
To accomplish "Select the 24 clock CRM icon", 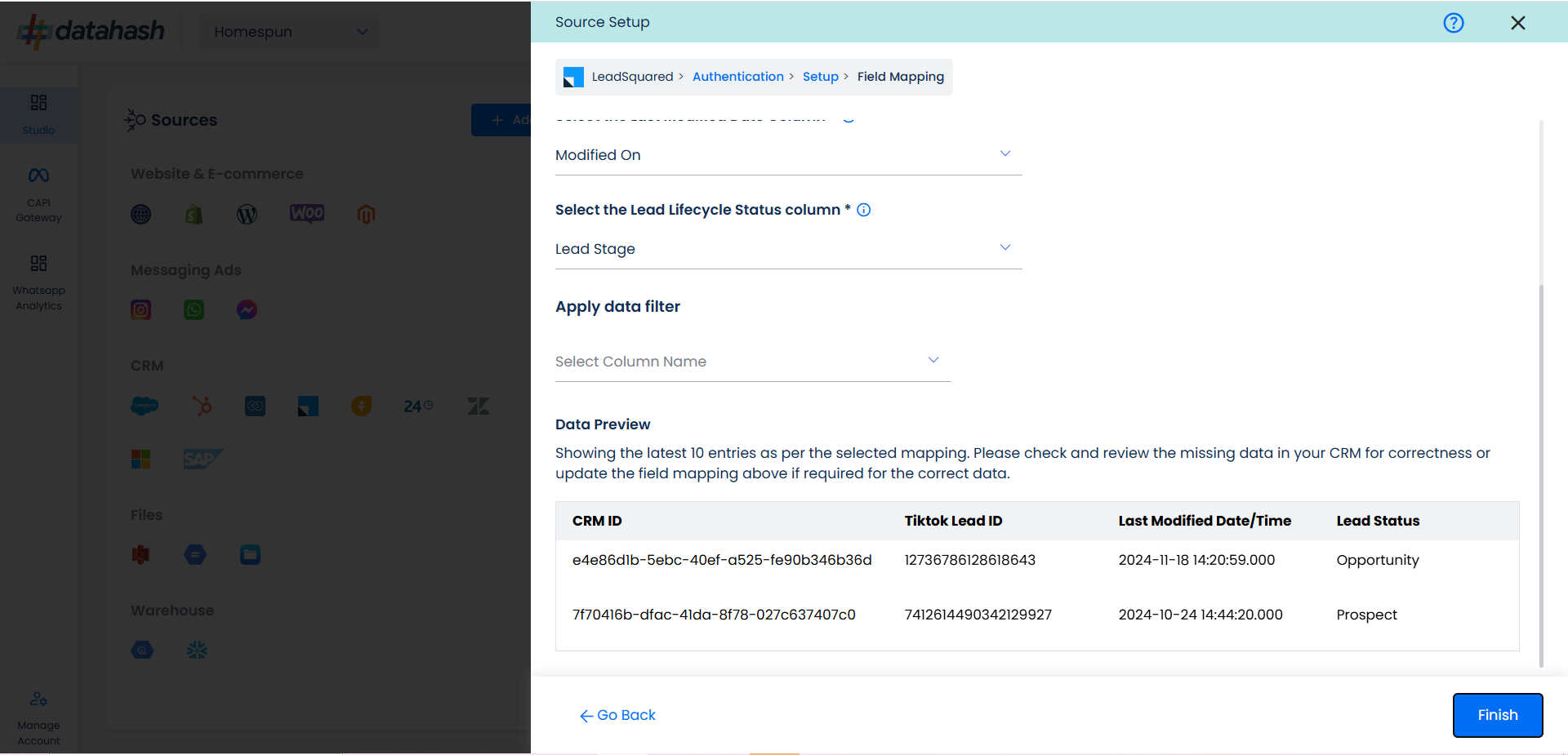I will point(418,406).
